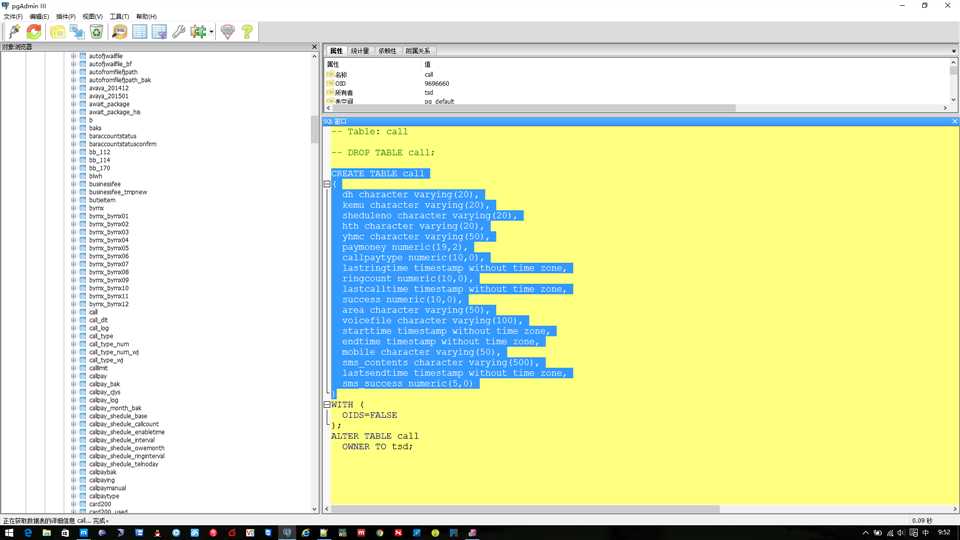The width and height of the screenshot is (960, 540).
Task: Open the 帮助(H) menu
Action: point(146,17)
